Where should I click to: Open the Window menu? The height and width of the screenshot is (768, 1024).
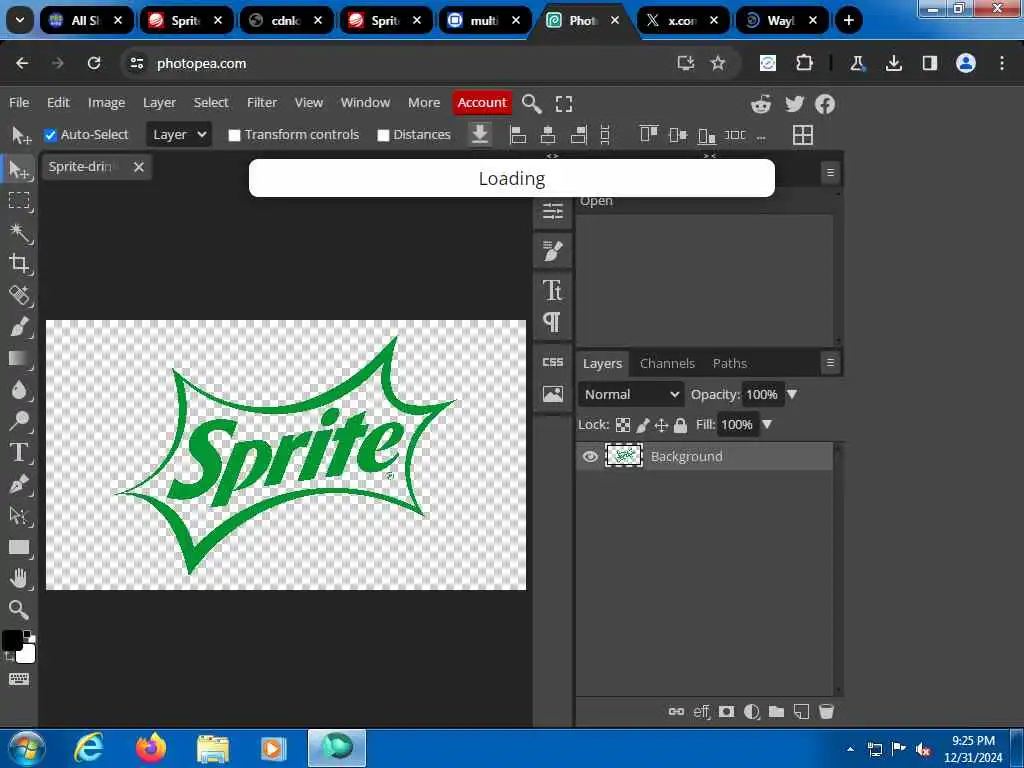tap(365, 103)
